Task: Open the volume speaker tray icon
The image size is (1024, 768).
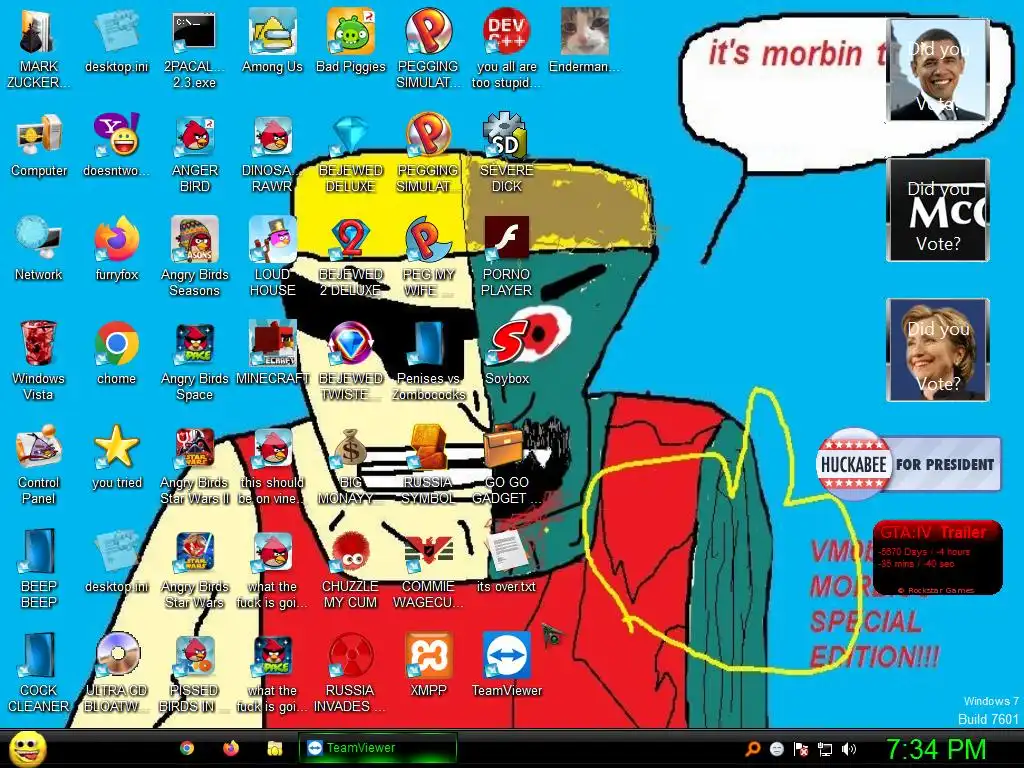Action: tap(849, 749)
